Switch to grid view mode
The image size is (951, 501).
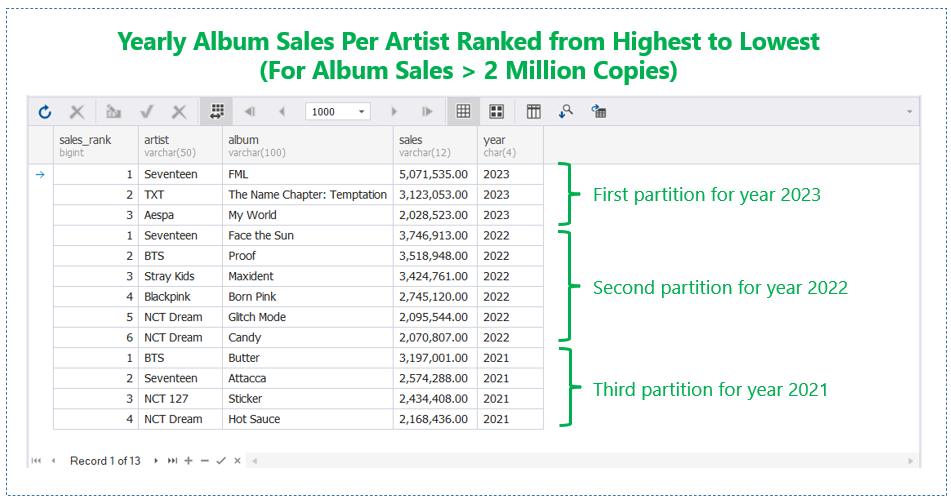click(463, 112)
